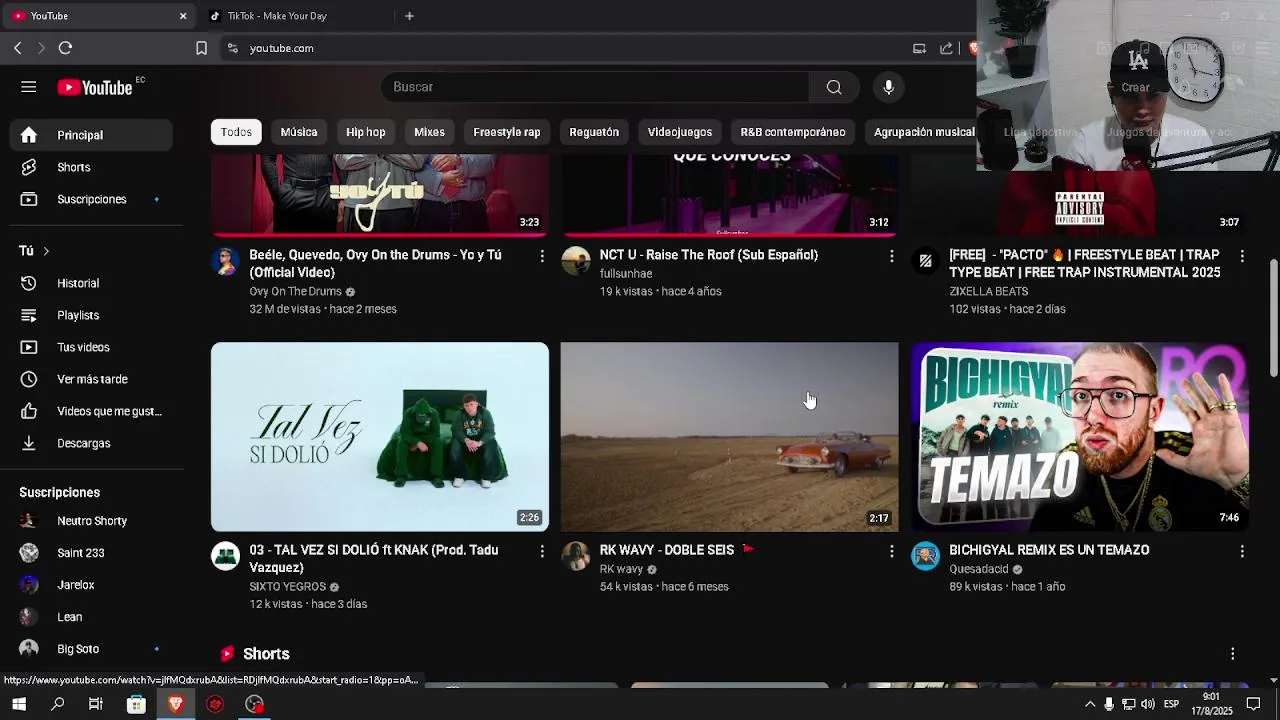Open options for TAL VEZ SI DOLIÓ video

542,551
